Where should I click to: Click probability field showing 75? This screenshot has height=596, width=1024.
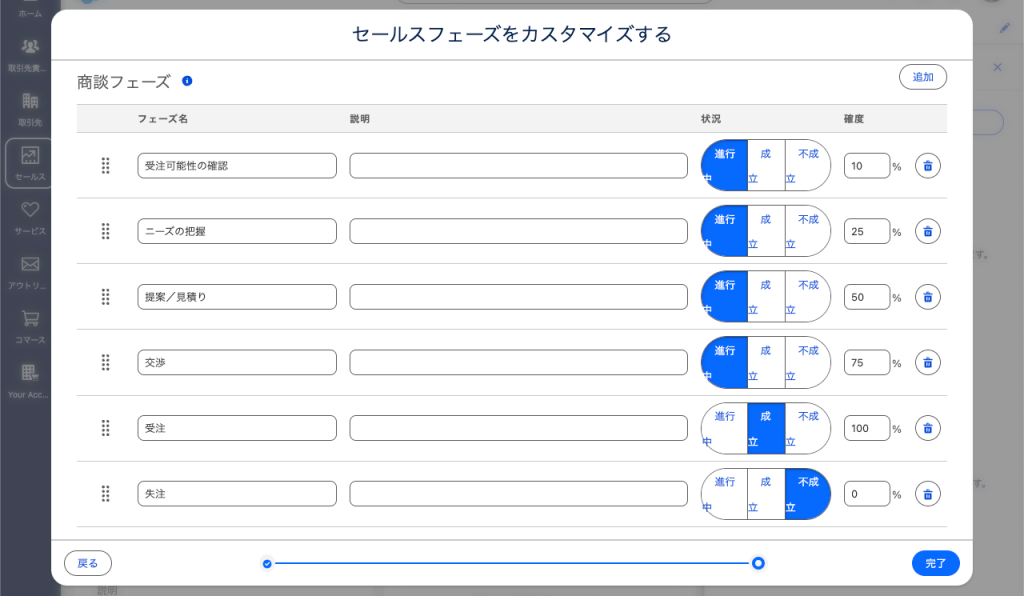867,362
